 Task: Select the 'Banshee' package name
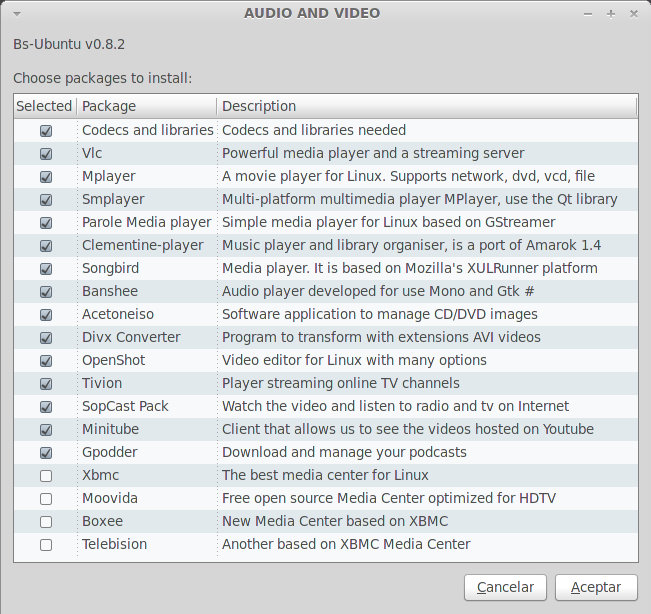(x=110, y=291)
